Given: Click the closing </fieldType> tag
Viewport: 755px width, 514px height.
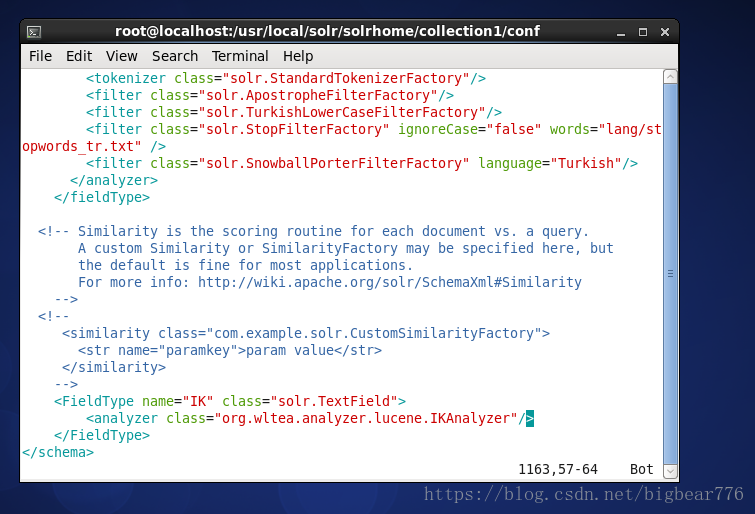Looking at the screenshot, I should 102,197.
